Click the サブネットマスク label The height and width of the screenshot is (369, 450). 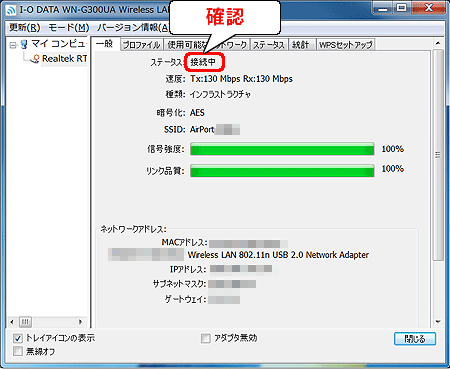pyautogui.click(x=180, y=284)
